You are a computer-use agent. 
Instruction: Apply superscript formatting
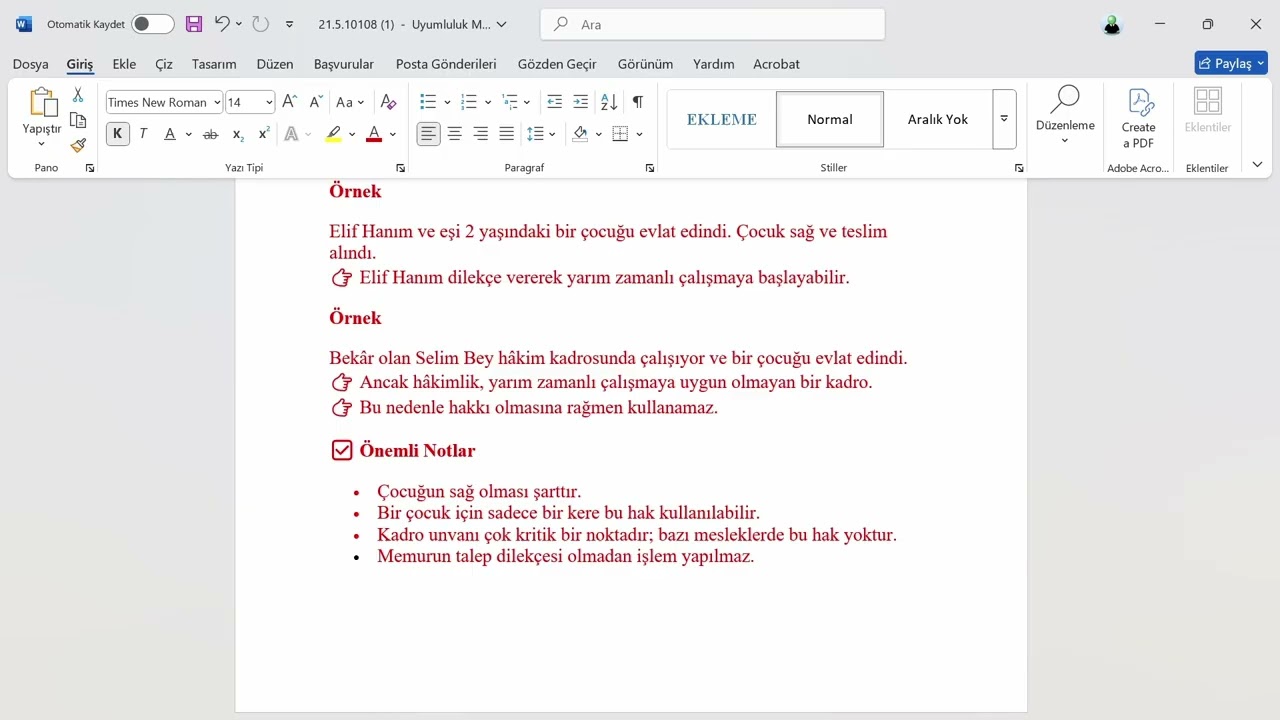coord(264,134)
